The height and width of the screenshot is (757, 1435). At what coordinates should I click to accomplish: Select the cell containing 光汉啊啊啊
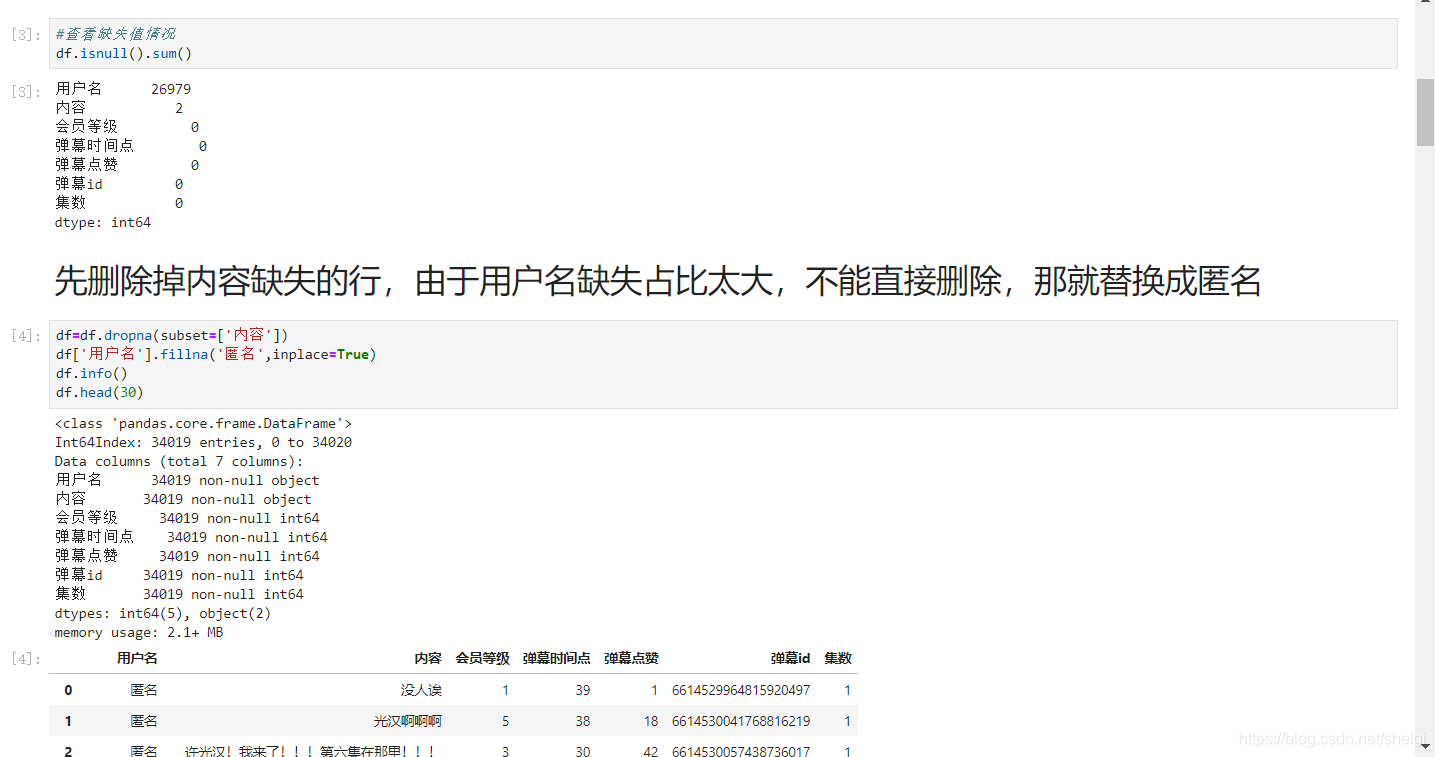[409, 720]
